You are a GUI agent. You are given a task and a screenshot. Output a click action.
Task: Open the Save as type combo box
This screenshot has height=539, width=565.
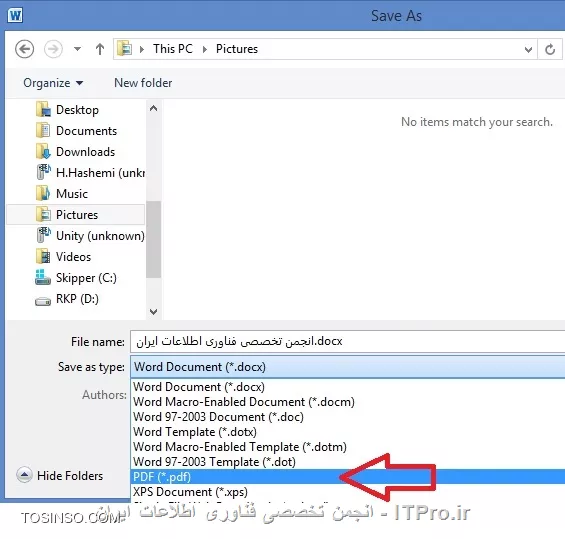(347, 367)
